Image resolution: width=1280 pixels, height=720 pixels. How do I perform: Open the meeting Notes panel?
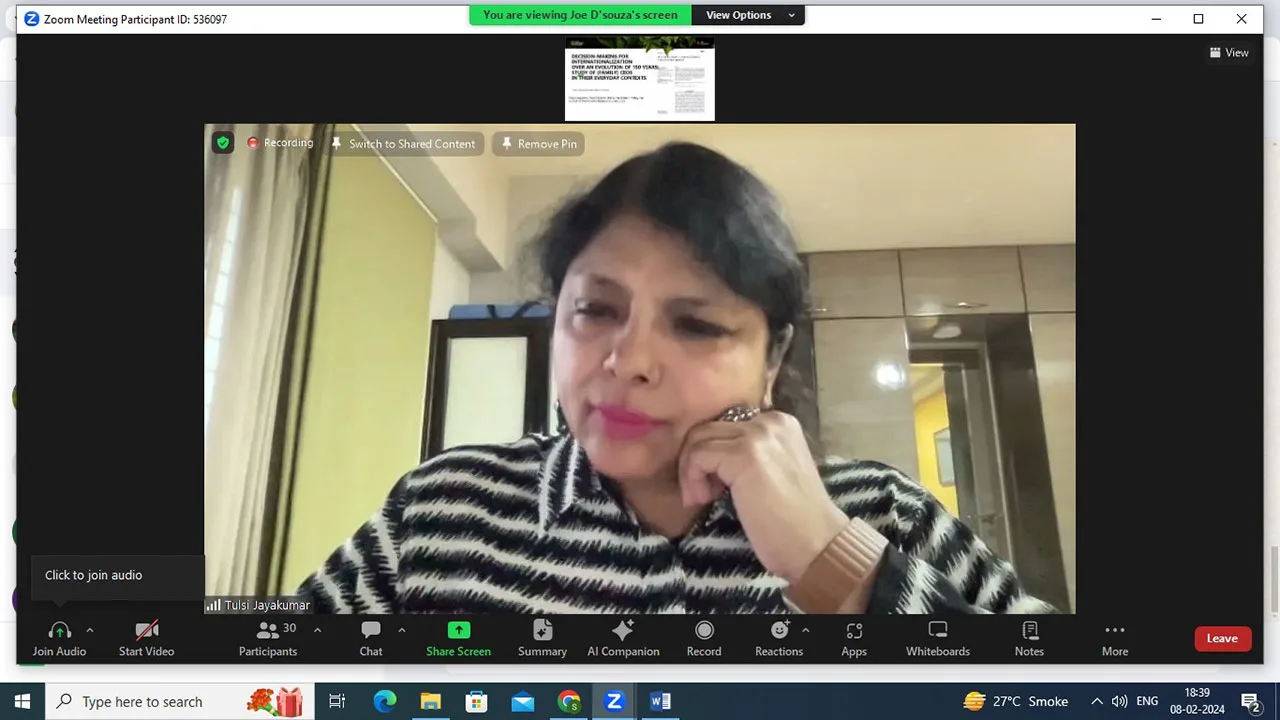[x=1029, y=638]
